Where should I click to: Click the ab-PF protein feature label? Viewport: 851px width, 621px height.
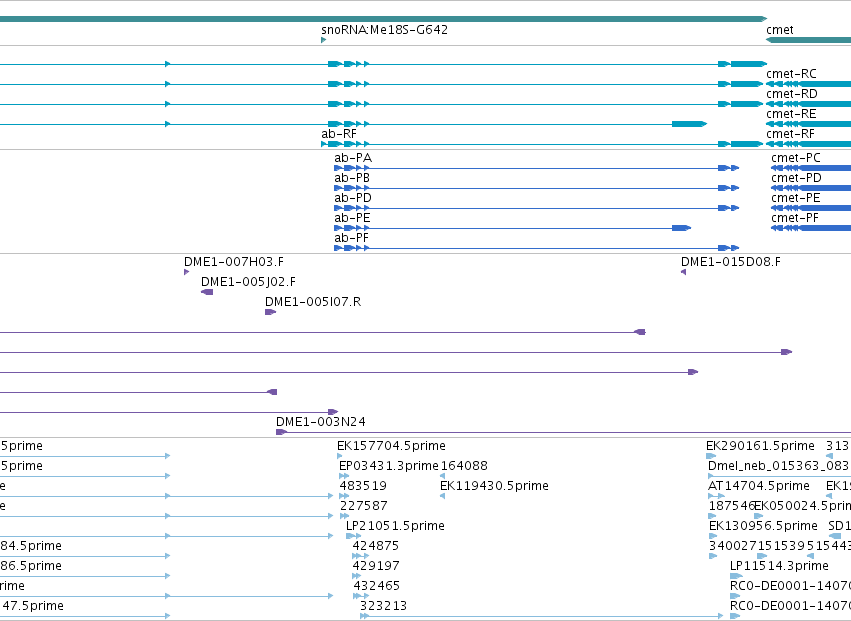352,238
